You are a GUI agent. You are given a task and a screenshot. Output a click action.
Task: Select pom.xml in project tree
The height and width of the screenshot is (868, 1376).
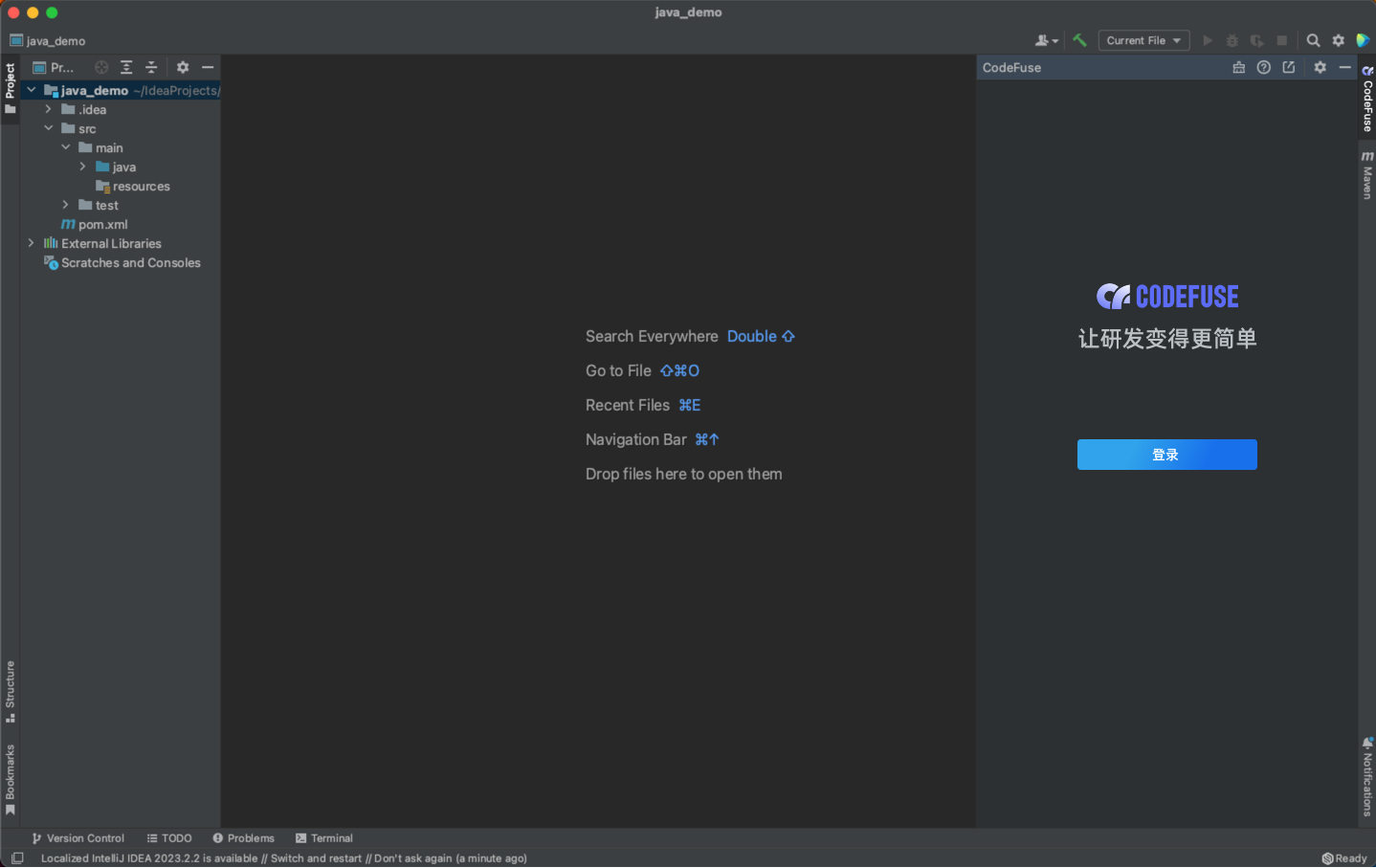click(x=94, y=225)
